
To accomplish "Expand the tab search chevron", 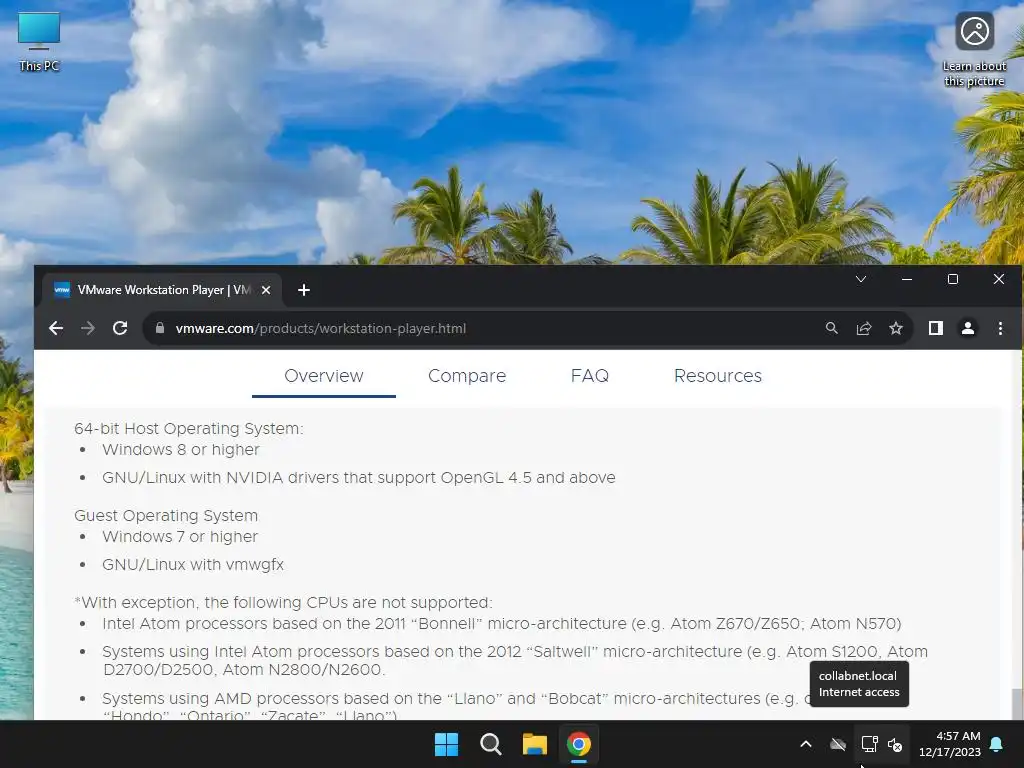I will [x=861, y=279].
